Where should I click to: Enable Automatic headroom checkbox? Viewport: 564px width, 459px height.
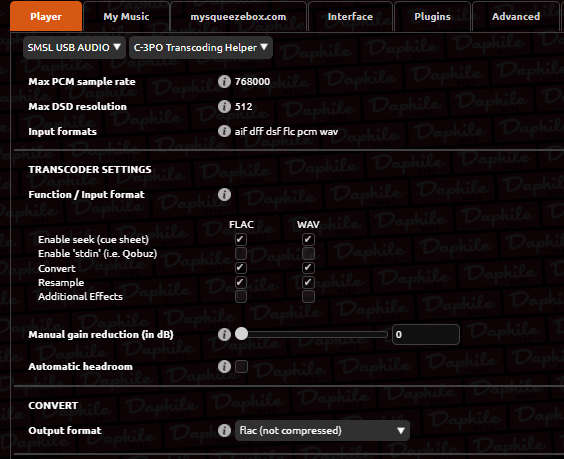241,367
